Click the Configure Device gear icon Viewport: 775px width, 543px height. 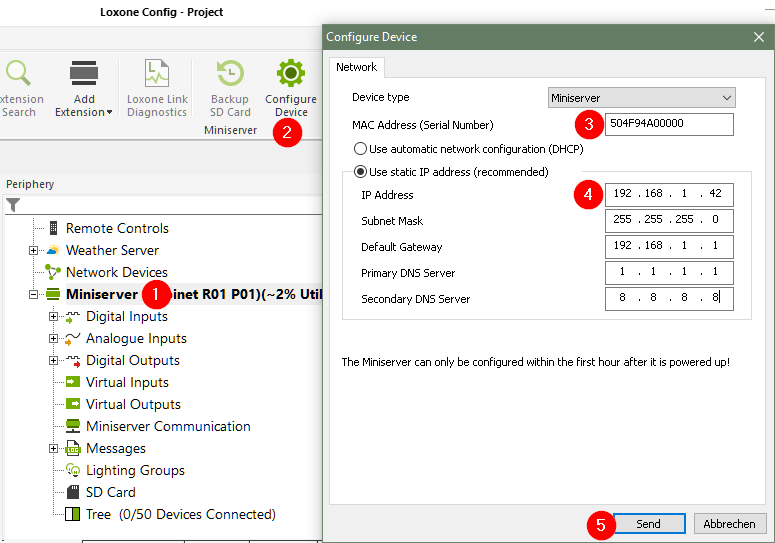coord(291,74)
